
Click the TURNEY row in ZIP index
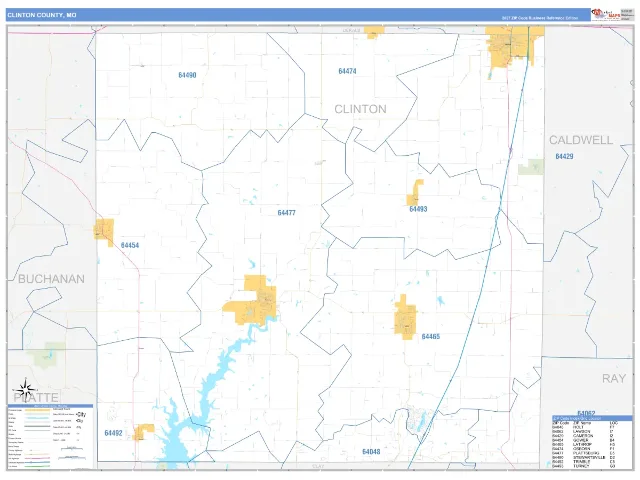click(584, 466)
